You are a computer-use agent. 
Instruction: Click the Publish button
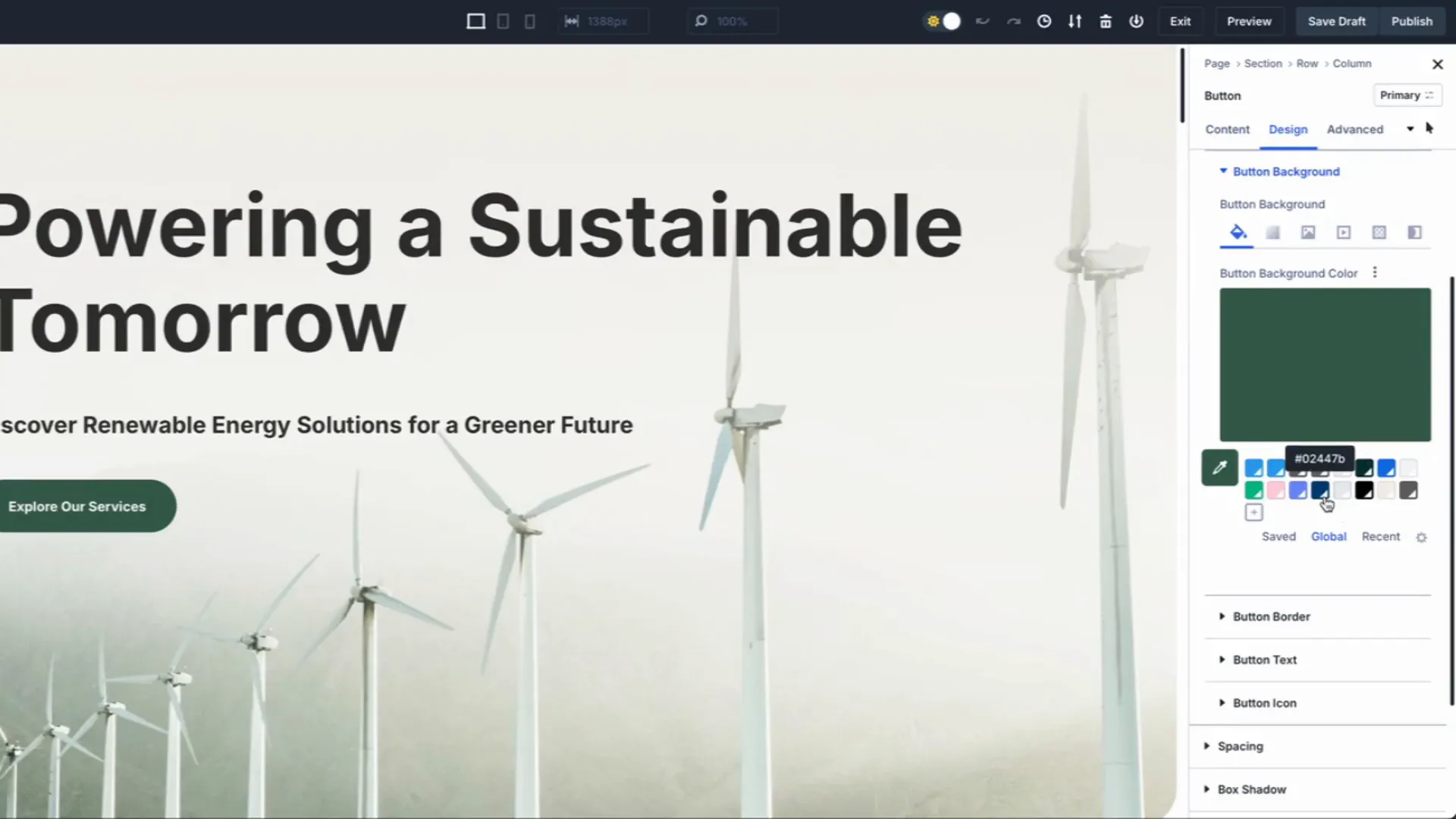(x=1411, y=21)
